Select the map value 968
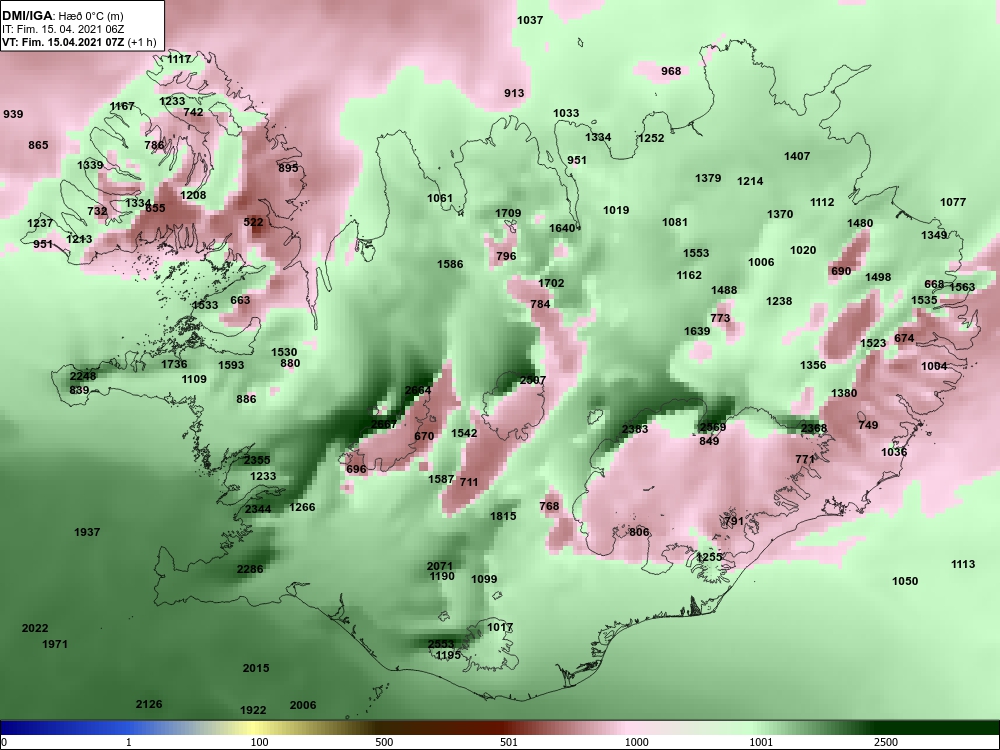 pos(671,71)
